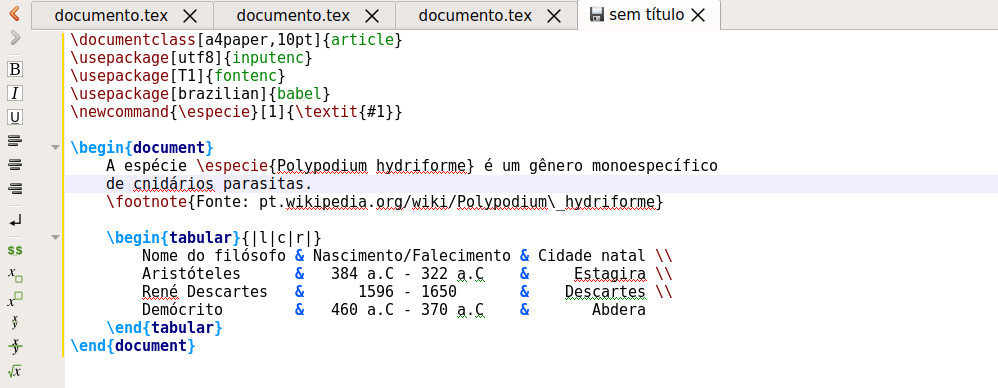Switch to the first documento.tex tab
Image resolution: width=998 pixels, height=388 pixels.
pyautogui.click(x=122, y=15)
